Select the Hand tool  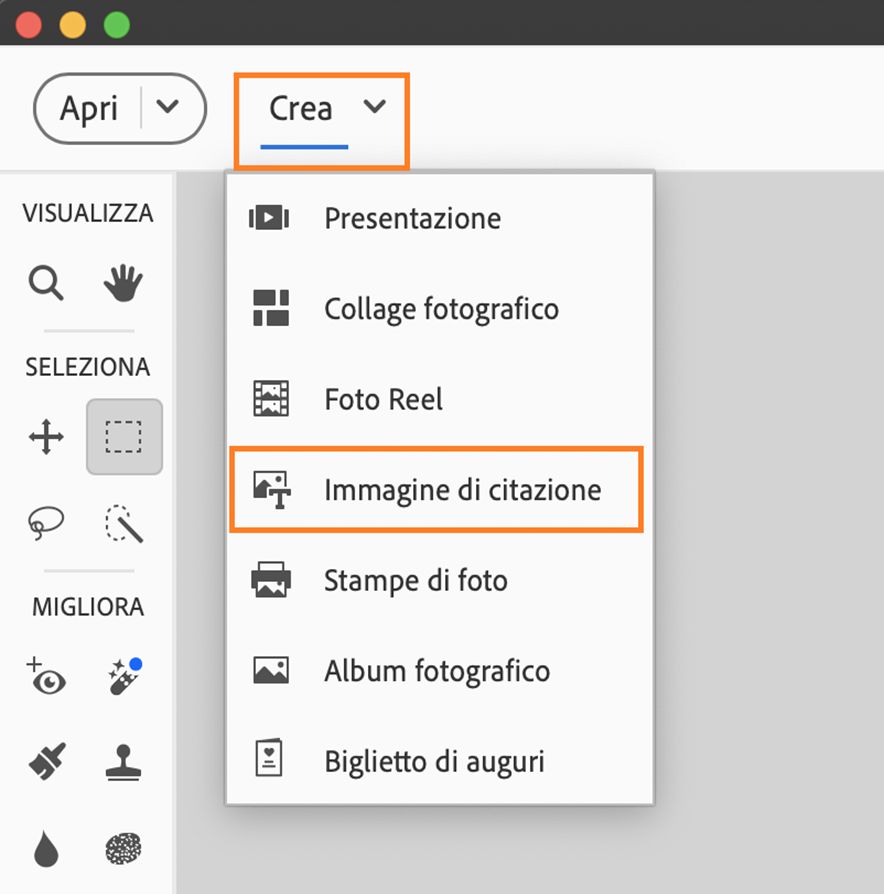point(123,284)
